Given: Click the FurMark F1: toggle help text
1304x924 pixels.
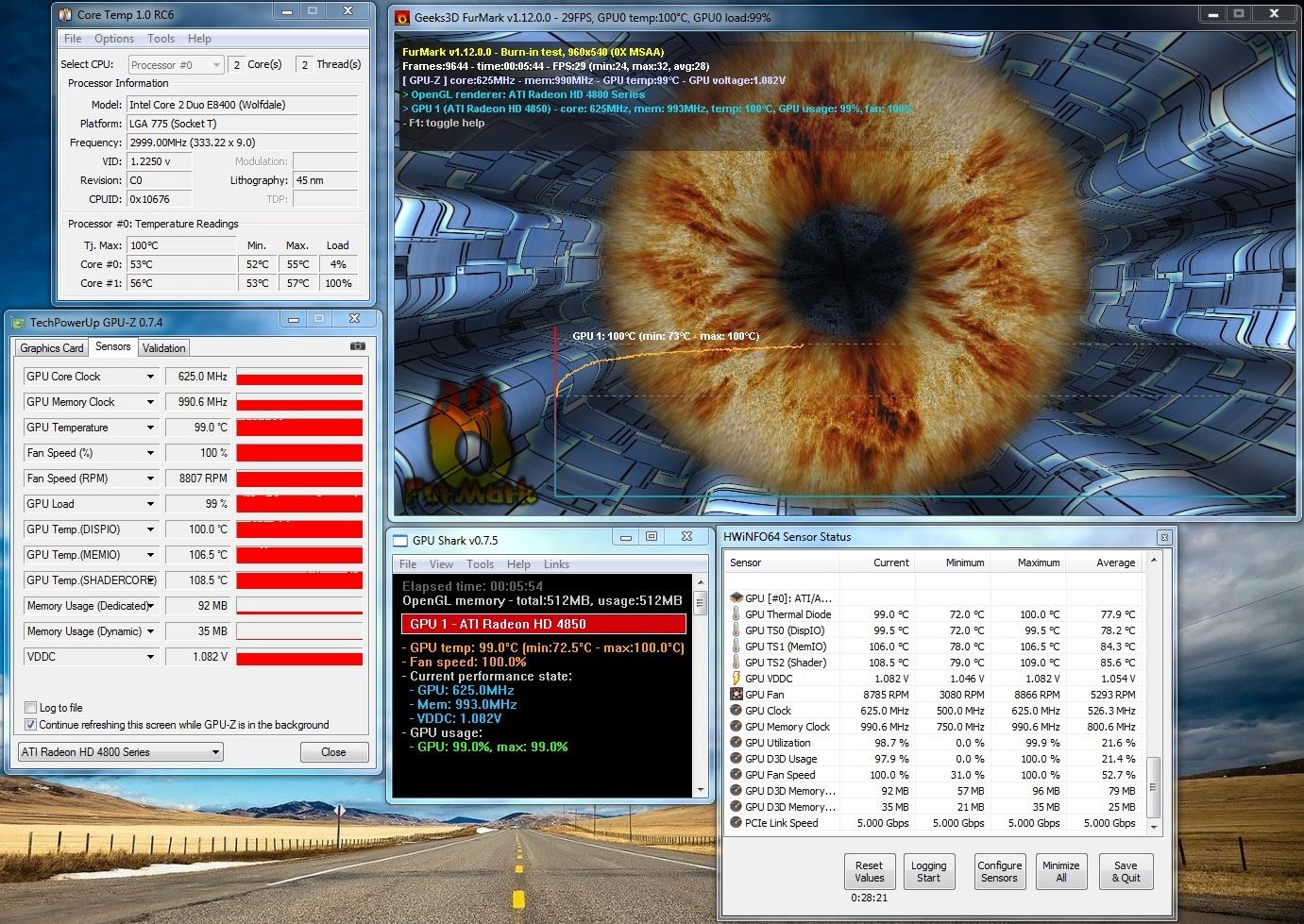Looking at the screenshot, I should (444, 123).
